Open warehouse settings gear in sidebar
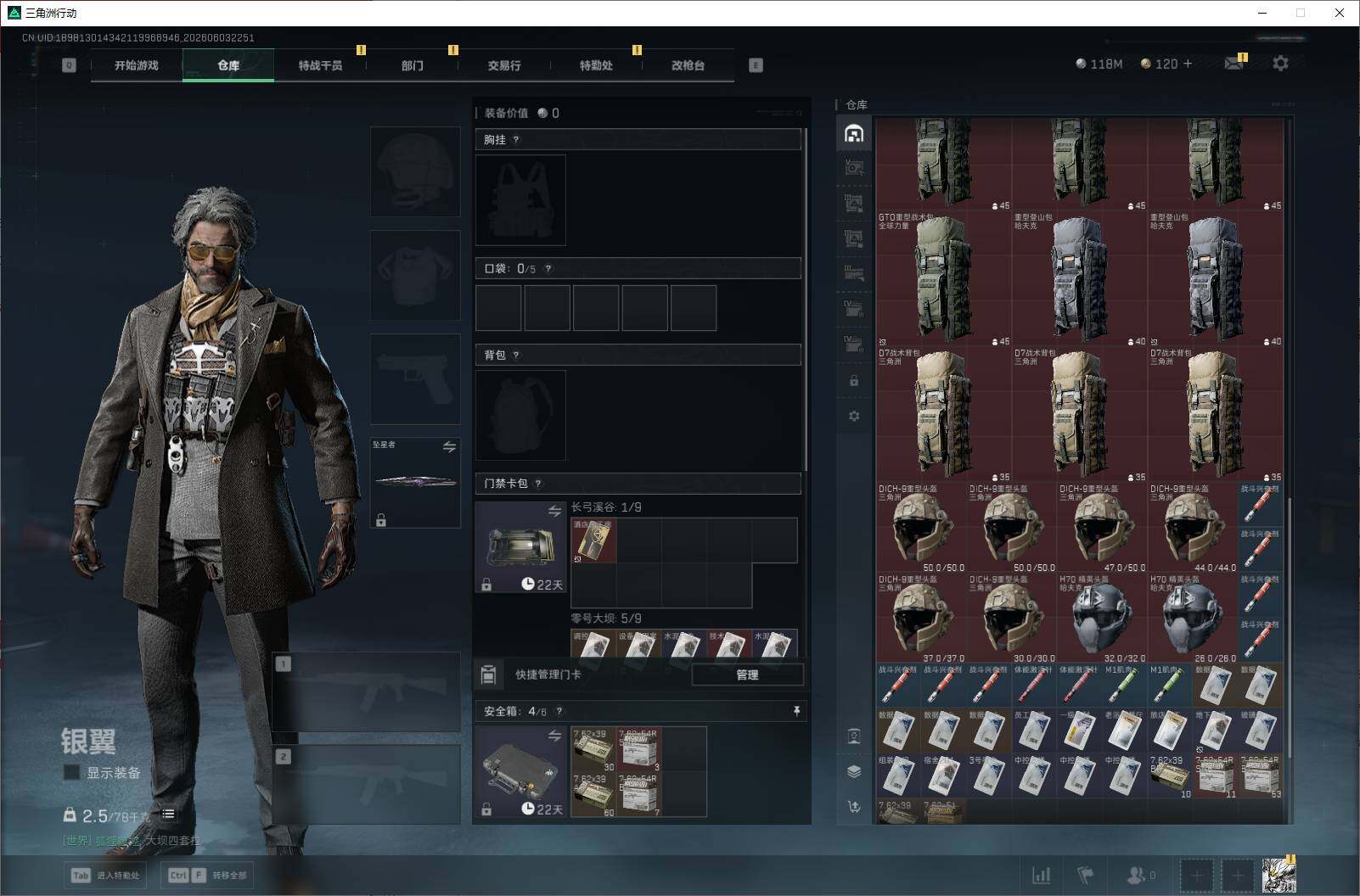Viewport: 1360px width, 896px height. coord(854,416)
